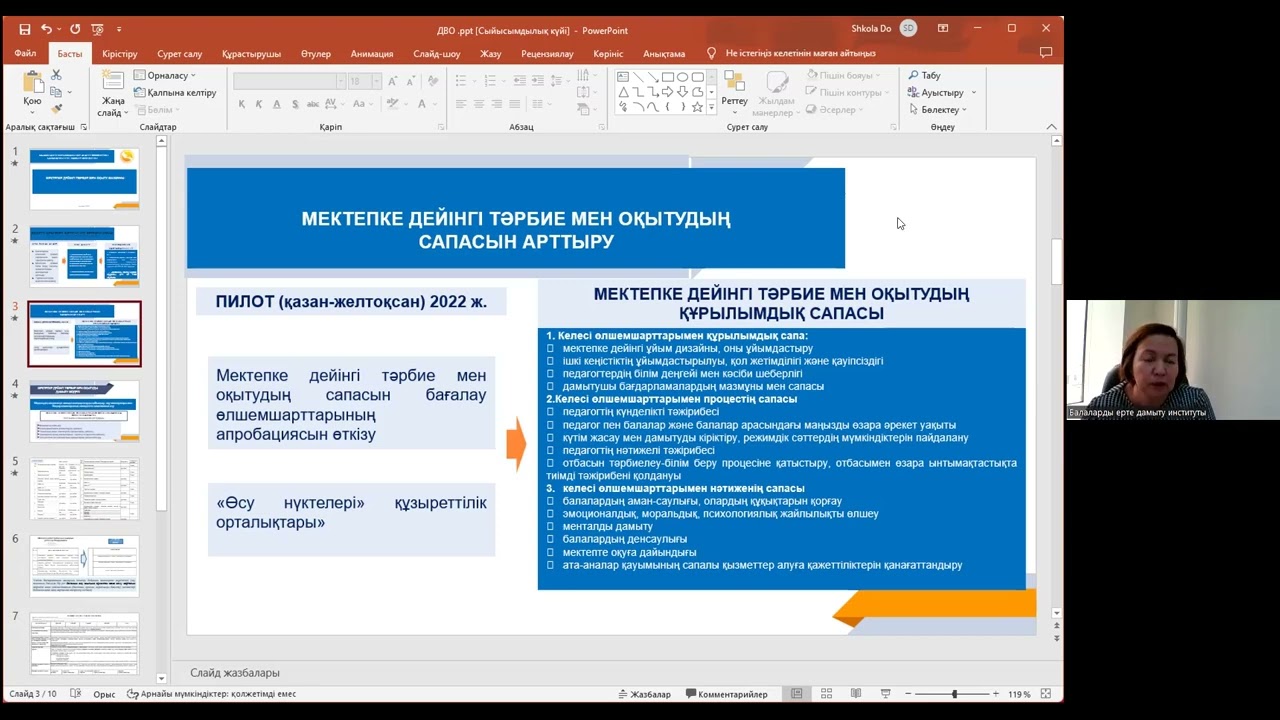Select slide 4 thumbnail

tap(85, 411)
